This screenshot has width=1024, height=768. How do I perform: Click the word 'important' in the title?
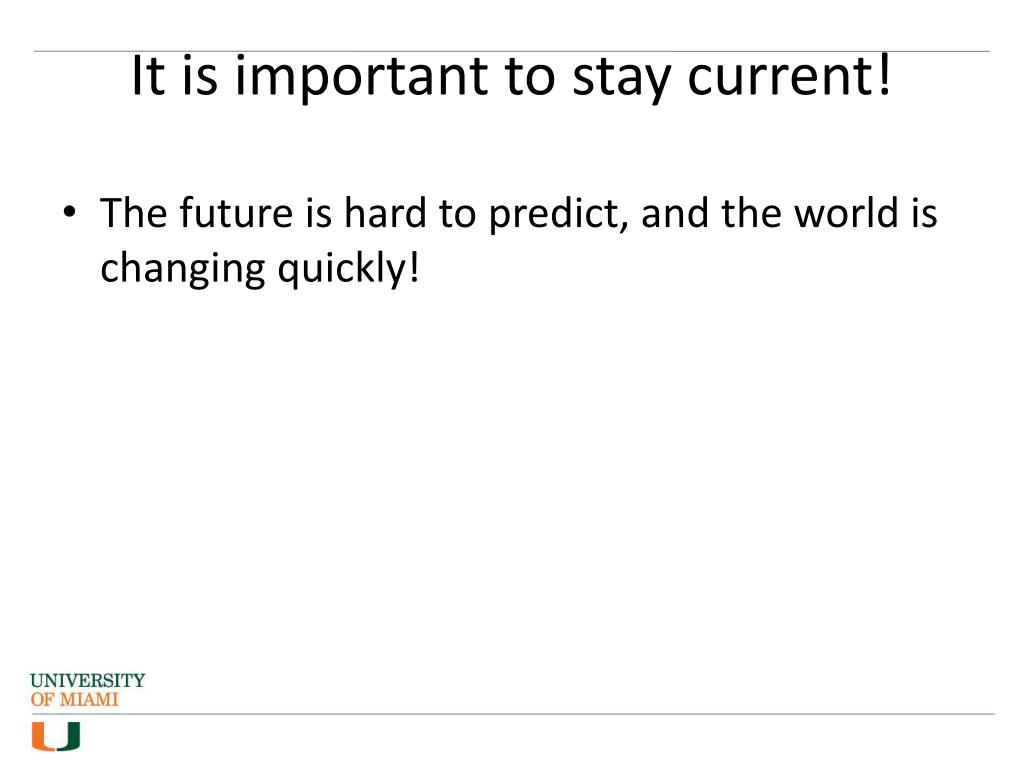360,78
